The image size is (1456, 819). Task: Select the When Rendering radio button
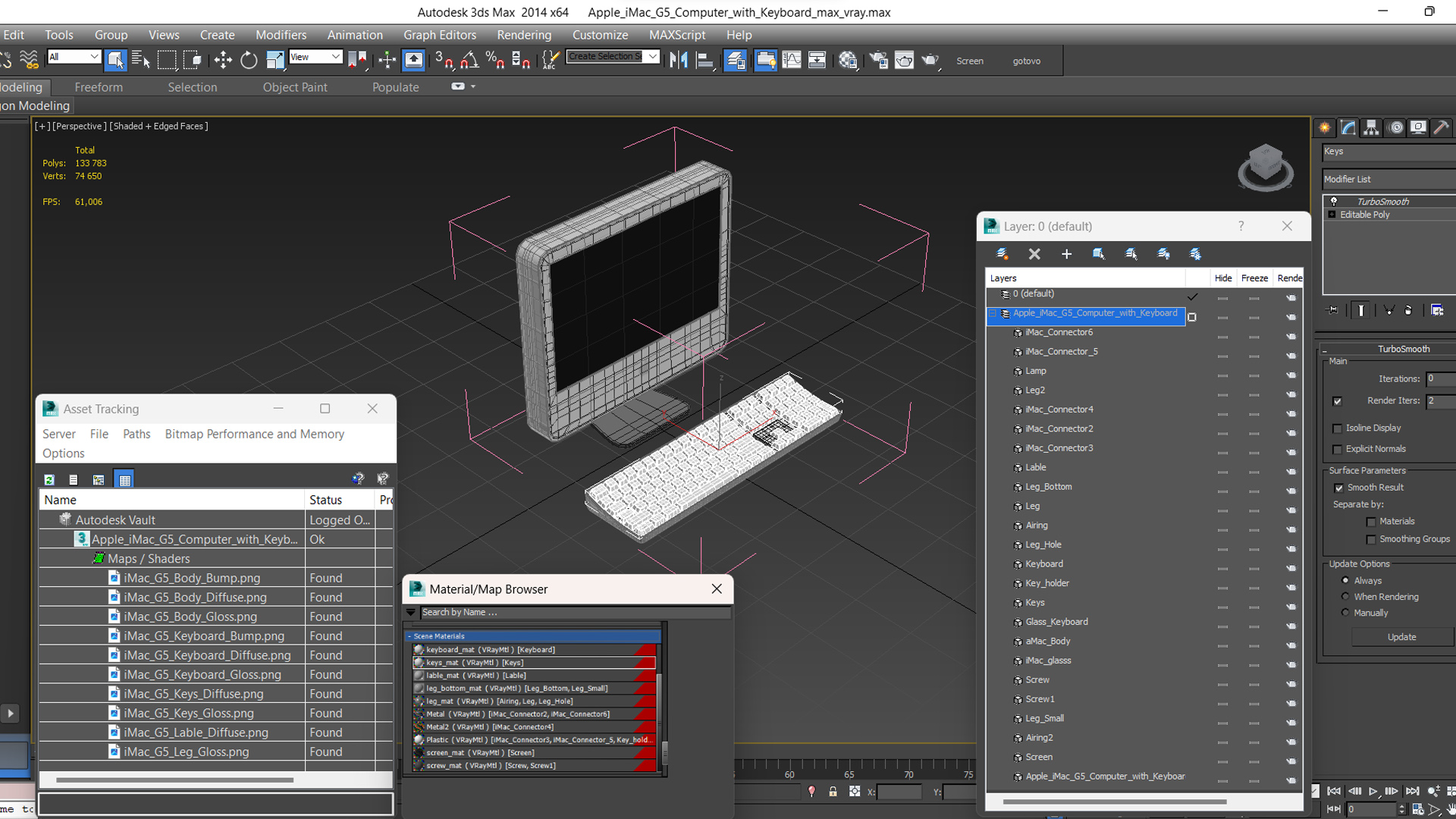[x=1345, y=597]
